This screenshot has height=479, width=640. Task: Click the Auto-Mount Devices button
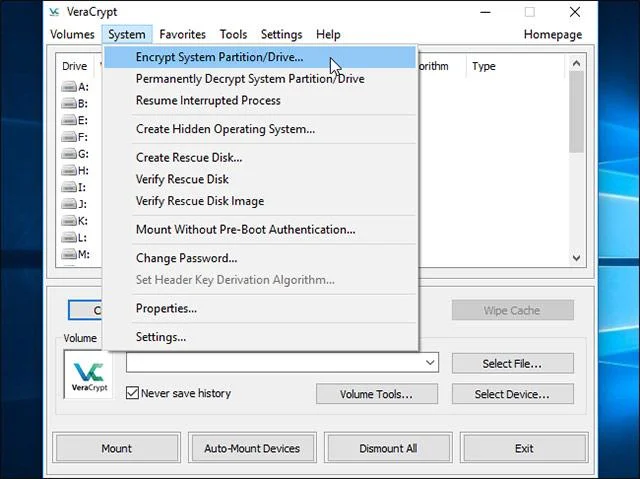point(252,448)
